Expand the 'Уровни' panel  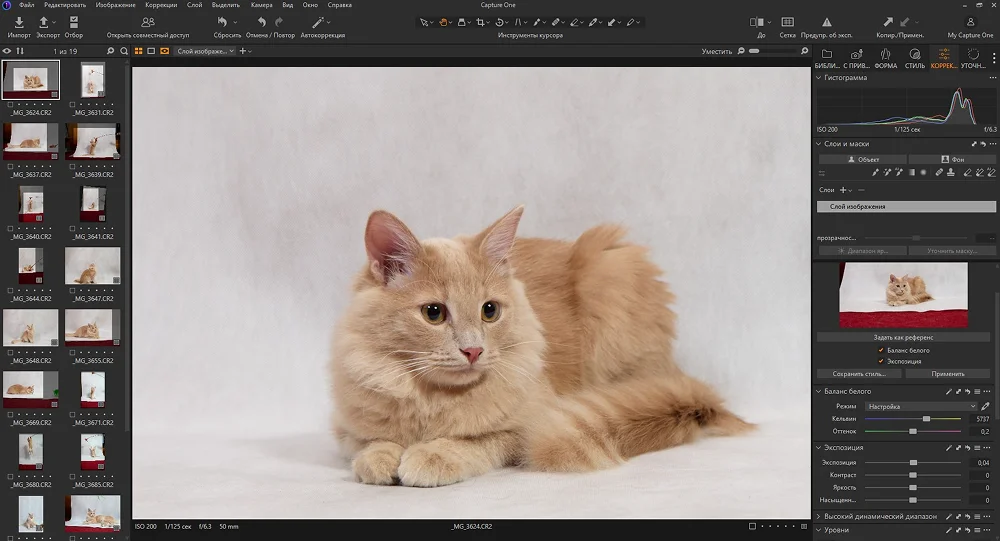[820, 528]
